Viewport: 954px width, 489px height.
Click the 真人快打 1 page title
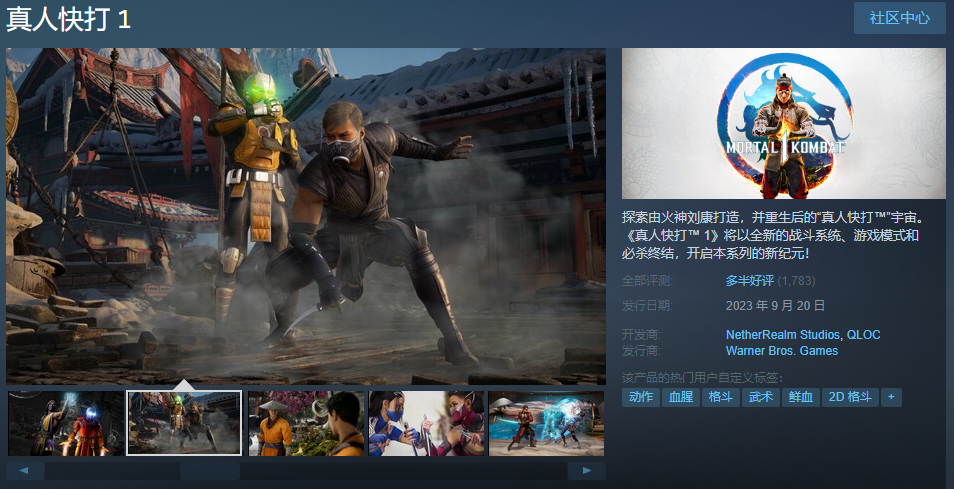[x=68, y=19]
